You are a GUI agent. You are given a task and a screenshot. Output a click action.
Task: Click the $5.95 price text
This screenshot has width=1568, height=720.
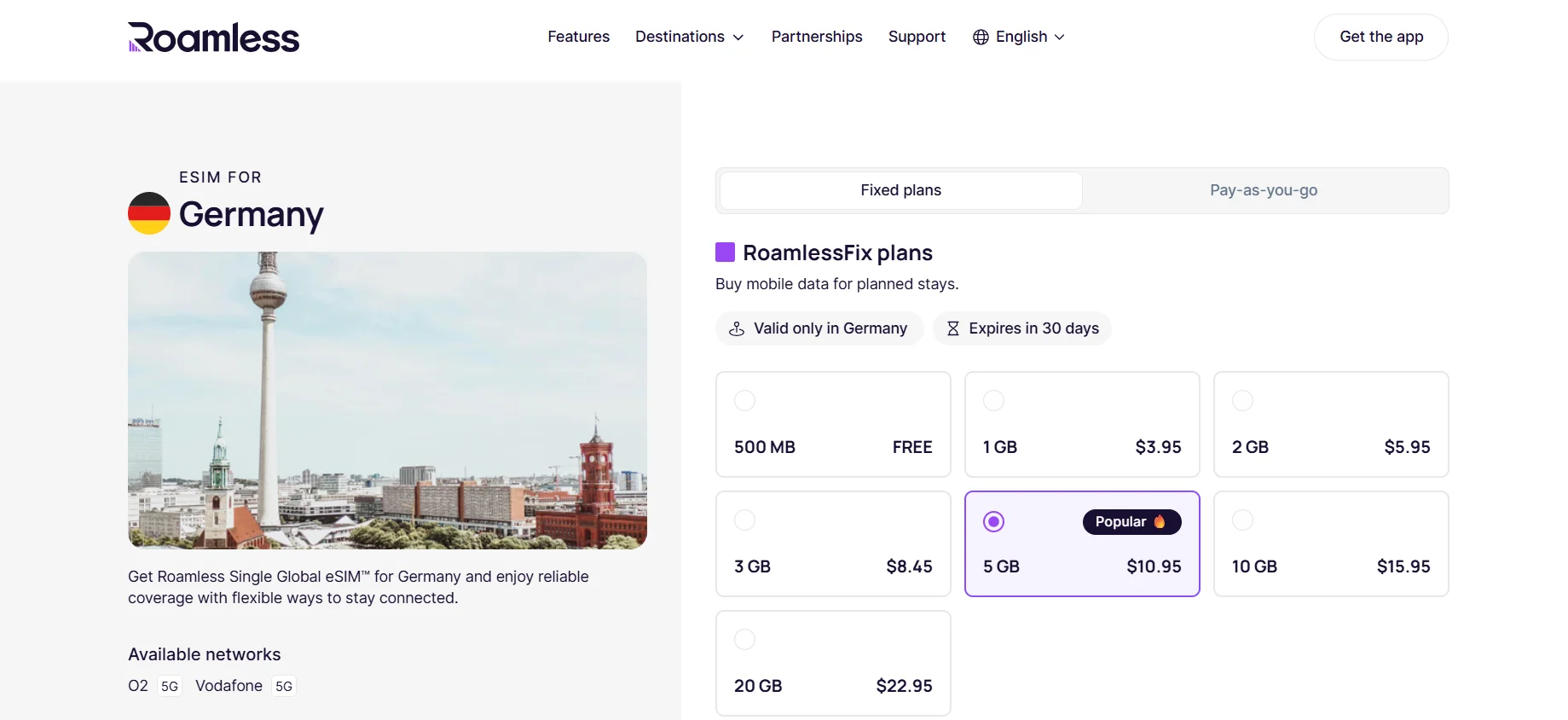(1407, 447)
